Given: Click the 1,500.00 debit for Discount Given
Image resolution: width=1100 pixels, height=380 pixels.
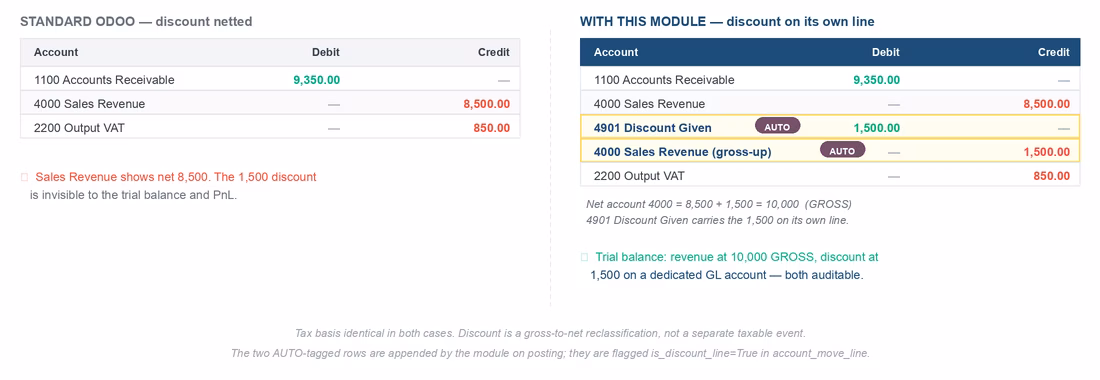Looking at the screenshot, I should 876,128.
